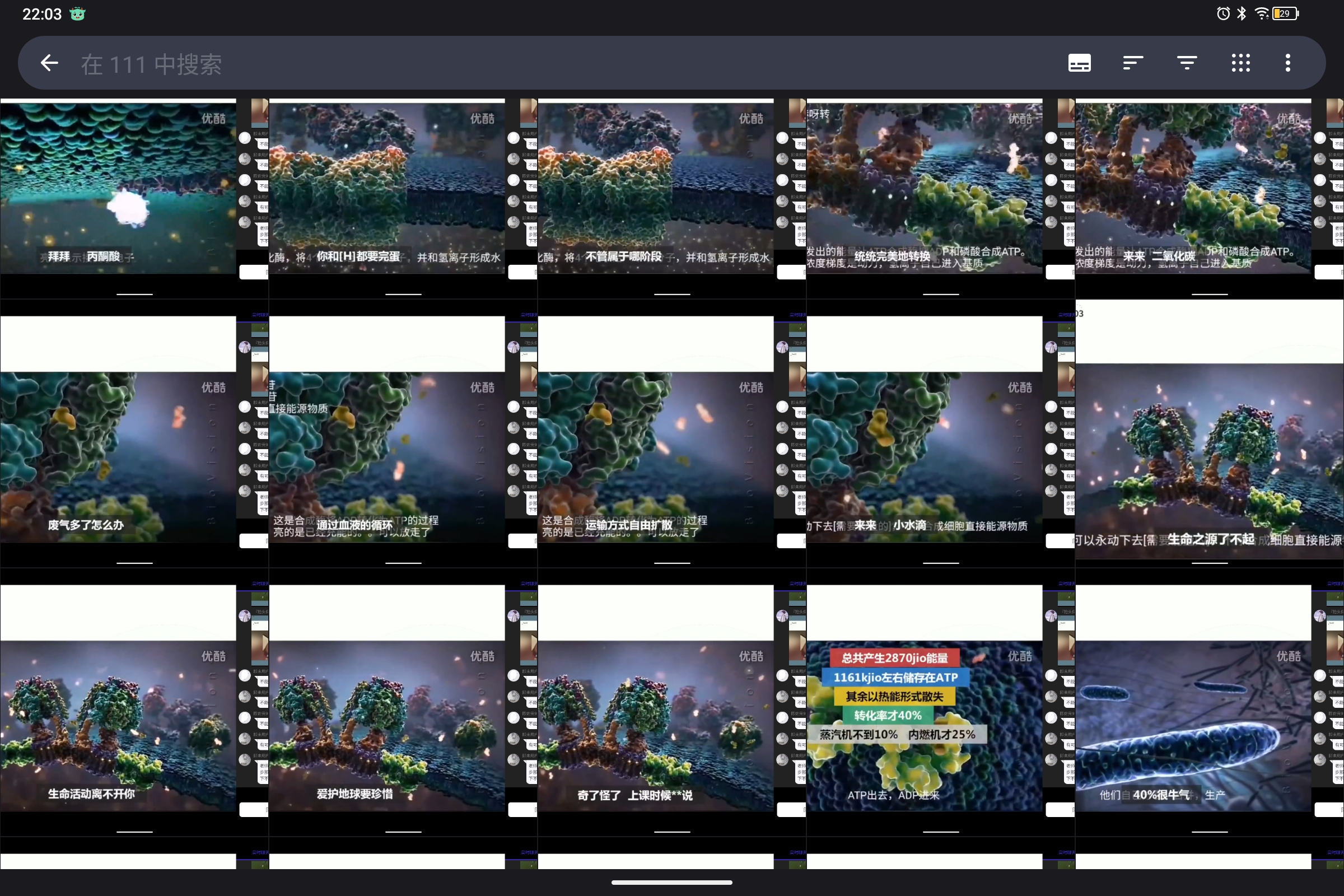The height and width of the screenshot is (896, 1344).
Task: Switch layout with the grid view icon
Action: (x=1240, y=63)
